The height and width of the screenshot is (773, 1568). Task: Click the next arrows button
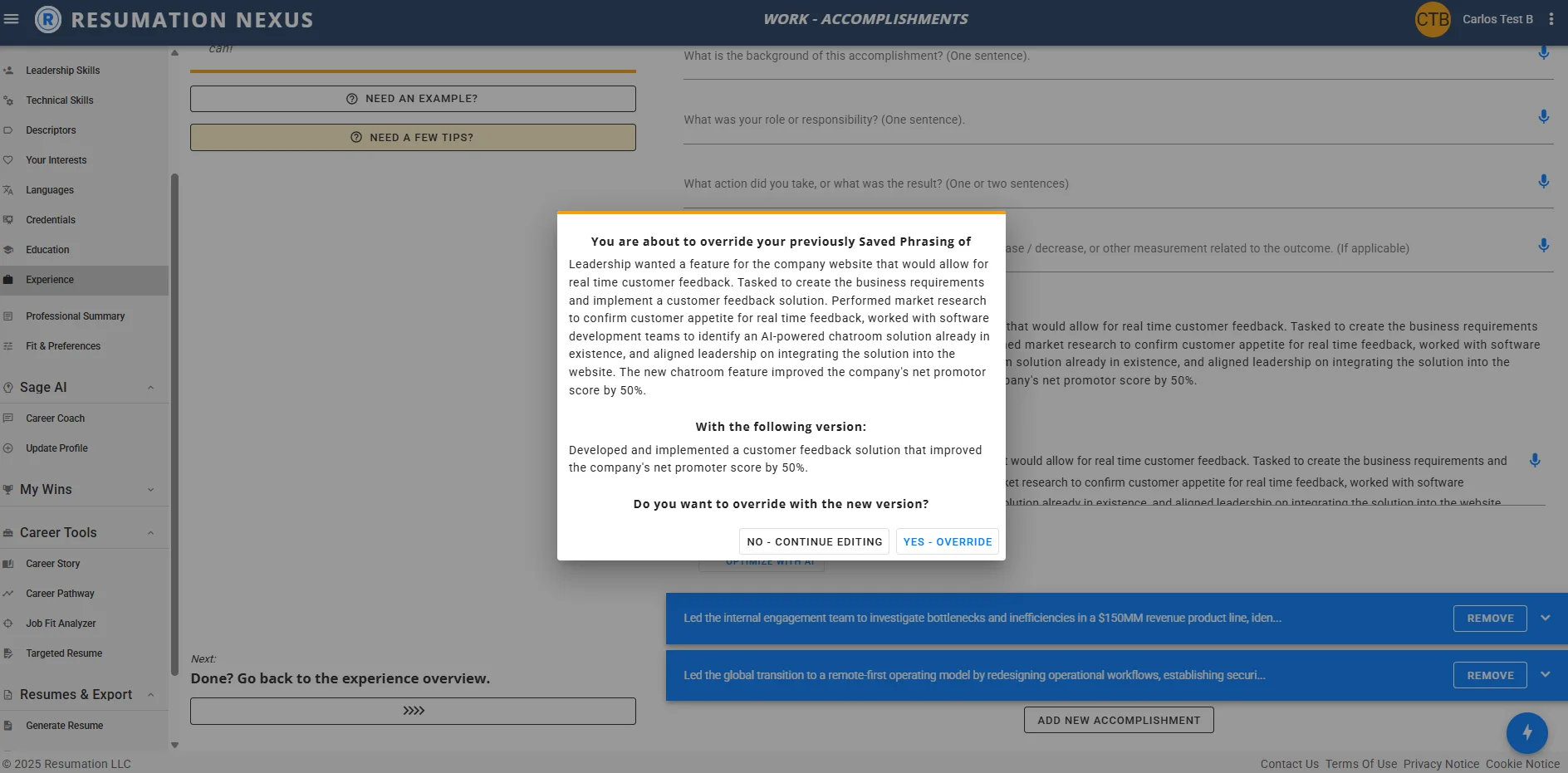(x=413, y=711)
